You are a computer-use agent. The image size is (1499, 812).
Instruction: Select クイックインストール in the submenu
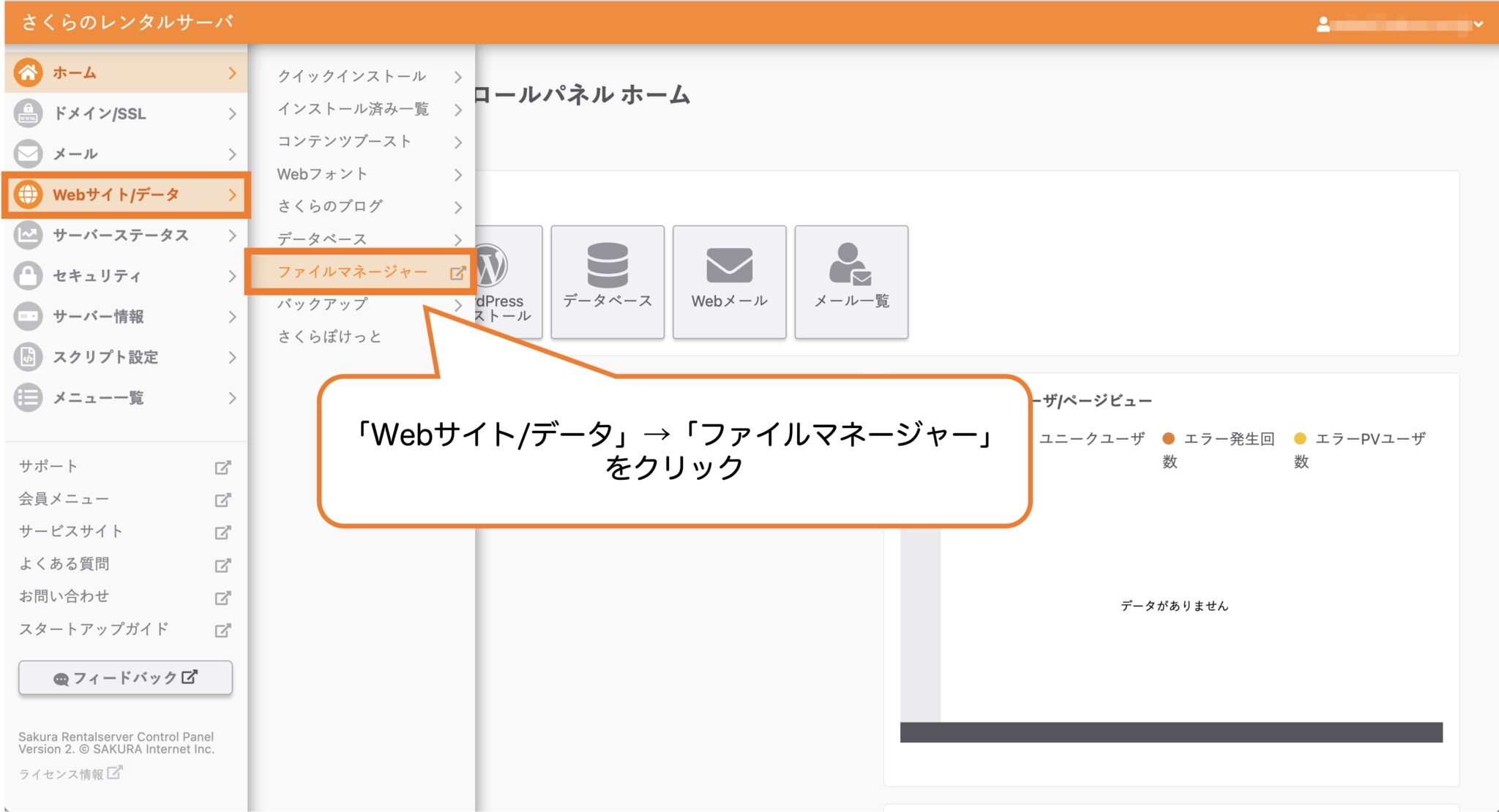click(352, 76)
